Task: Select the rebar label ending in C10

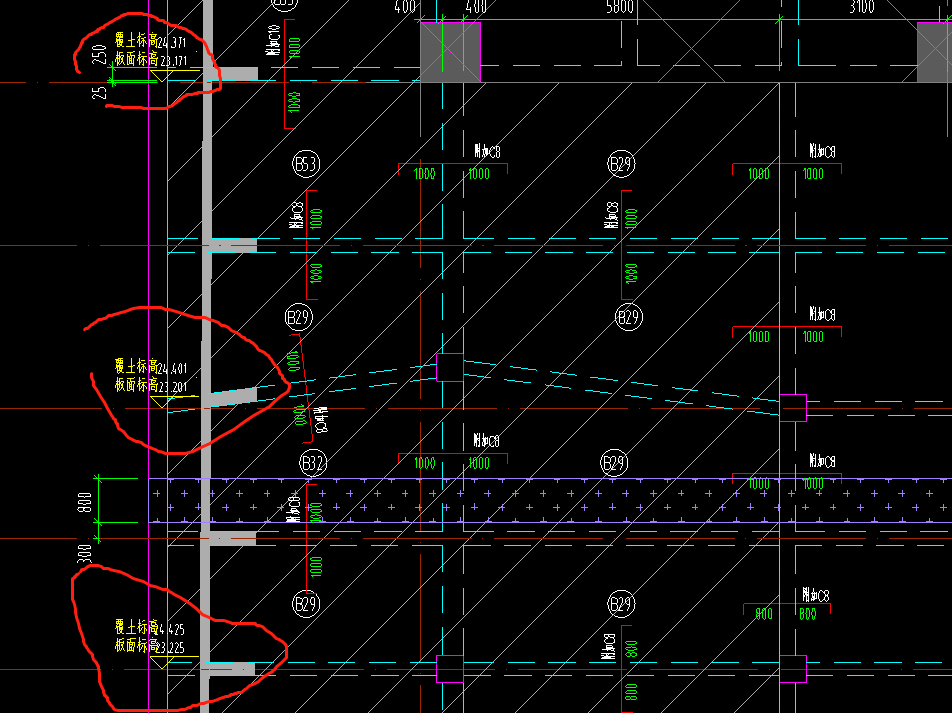Action: pos(273,39)
